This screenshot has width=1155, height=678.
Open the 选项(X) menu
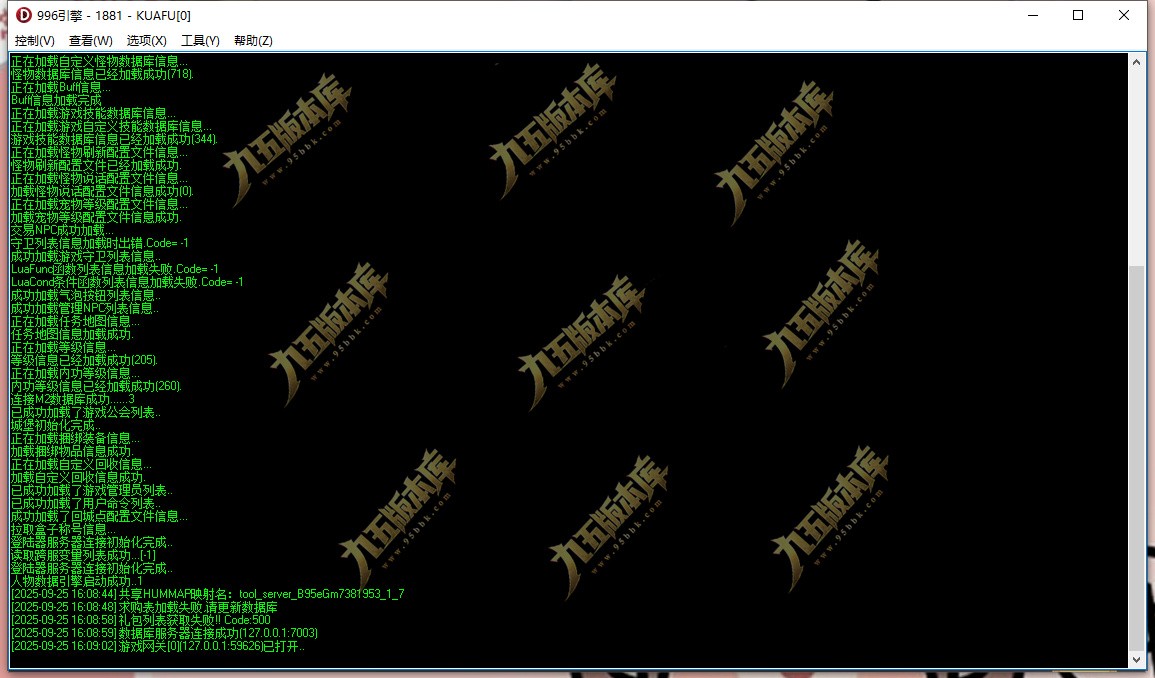(147, 41)
